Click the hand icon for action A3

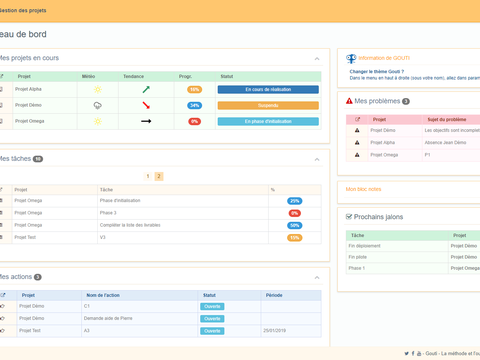pos(2,331)
